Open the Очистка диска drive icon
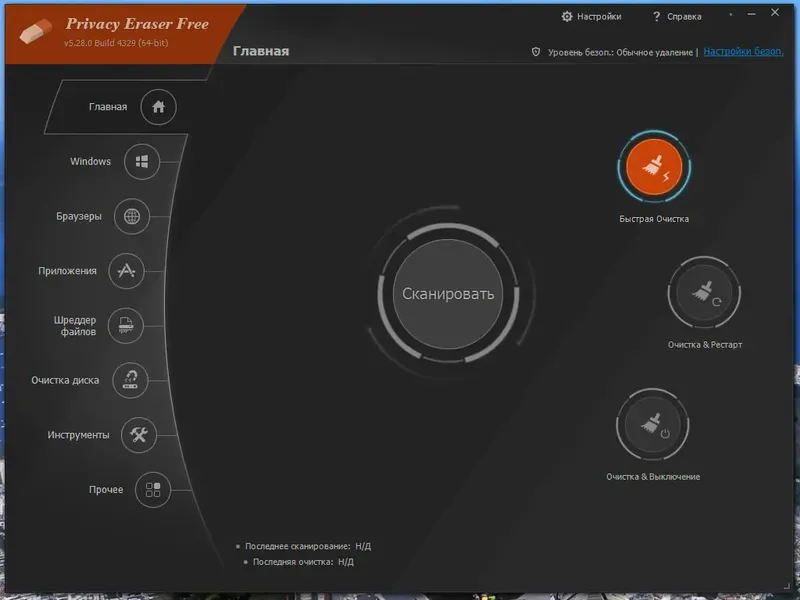 pyautogui.click(x=130, y=380)
